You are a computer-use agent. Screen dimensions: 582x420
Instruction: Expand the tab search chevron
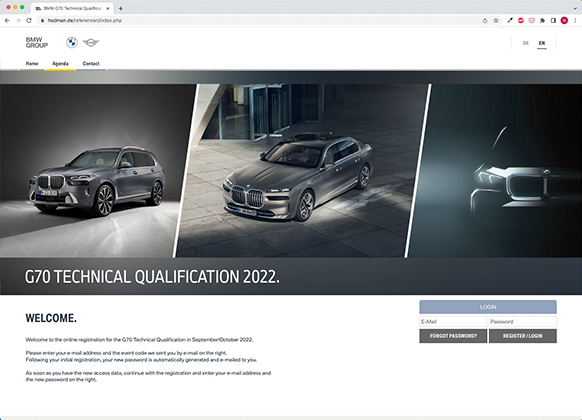(x=575, y=8)
